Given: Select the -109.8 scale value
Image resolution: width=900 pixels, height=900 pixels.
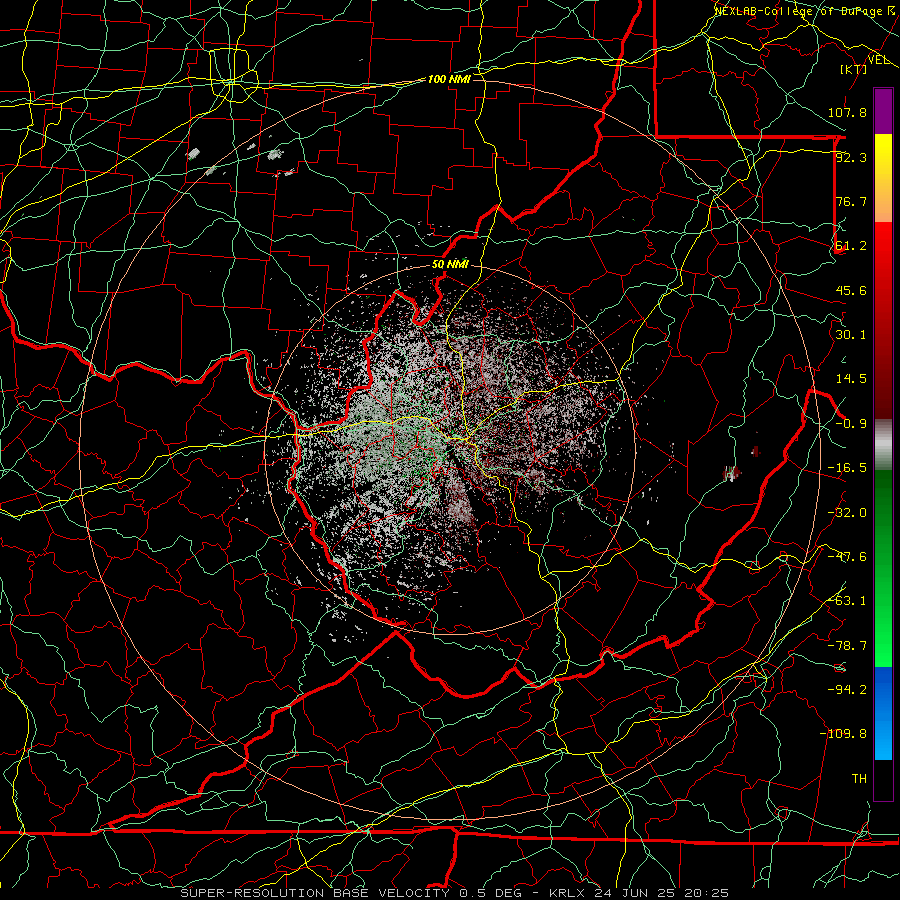Looking at the screenshot, I should click(x=843, y=734).
